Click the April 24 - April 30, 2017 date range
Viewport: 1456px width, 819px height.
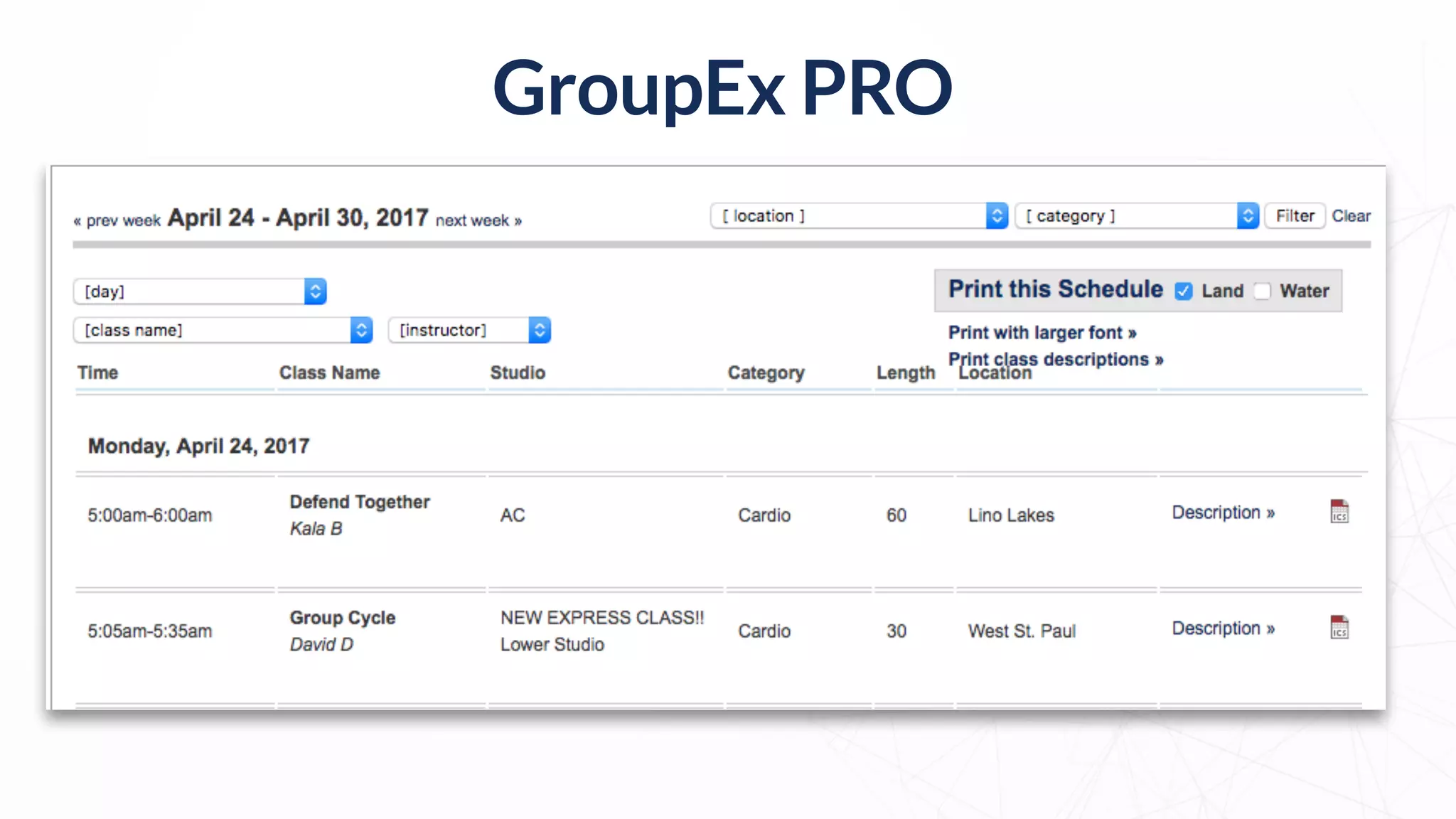point(298,218)
